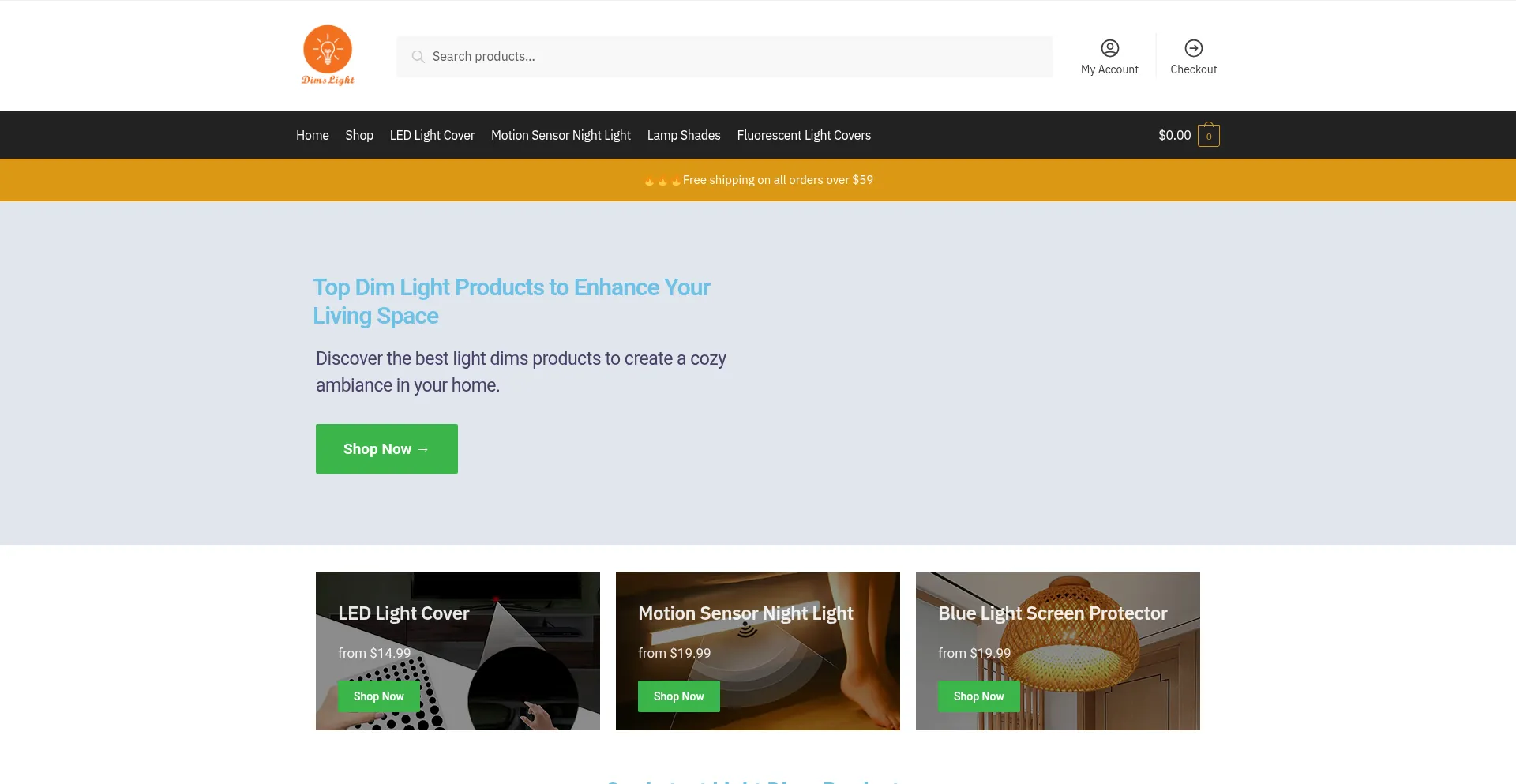This screenshot has height=784, width=1516.
Task: Click the search magnifier icon
Action: (x=418, y=57)
